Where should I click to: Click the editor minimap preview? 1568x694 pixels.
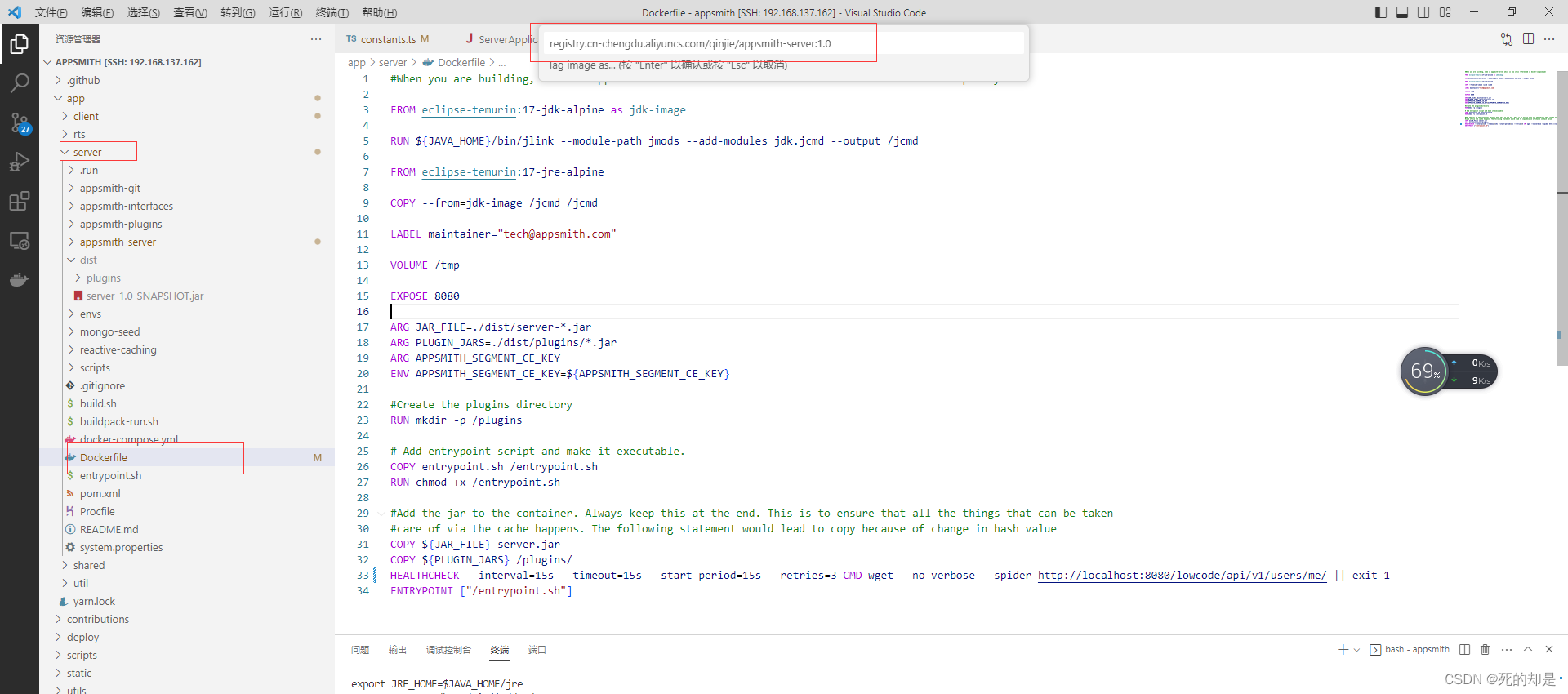1508,98
